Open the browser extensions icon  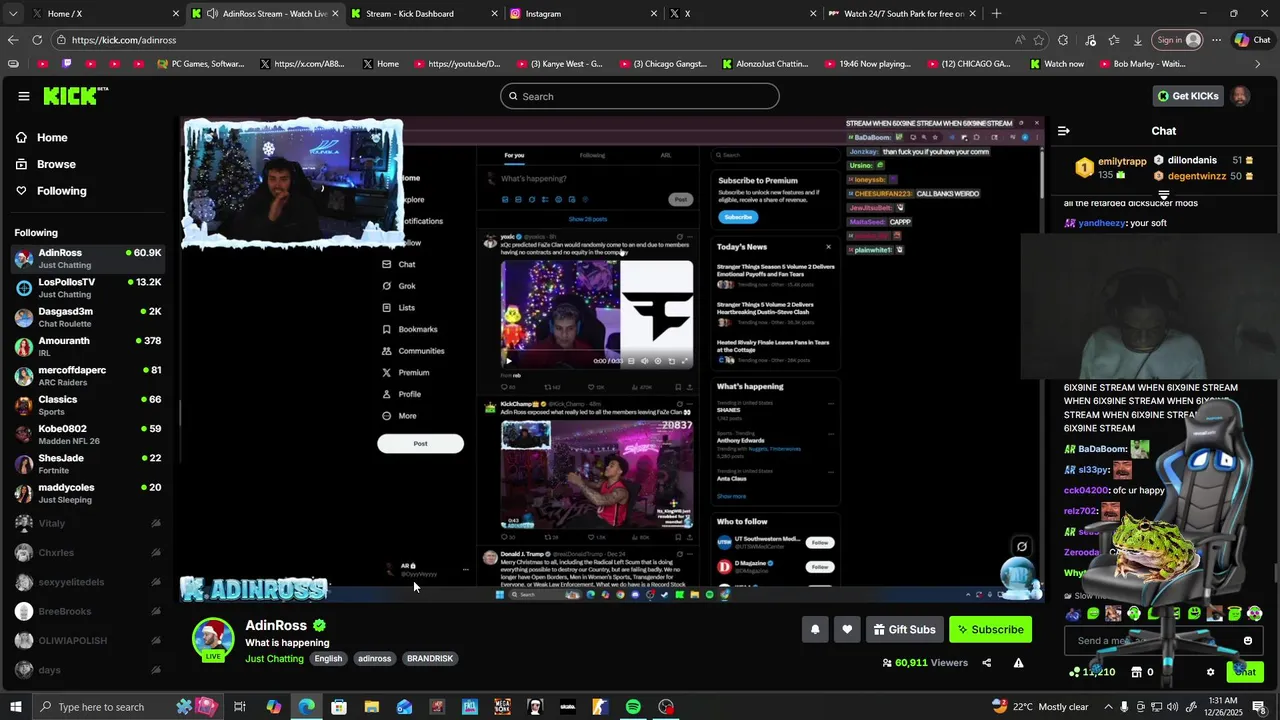pos(1063,40)
